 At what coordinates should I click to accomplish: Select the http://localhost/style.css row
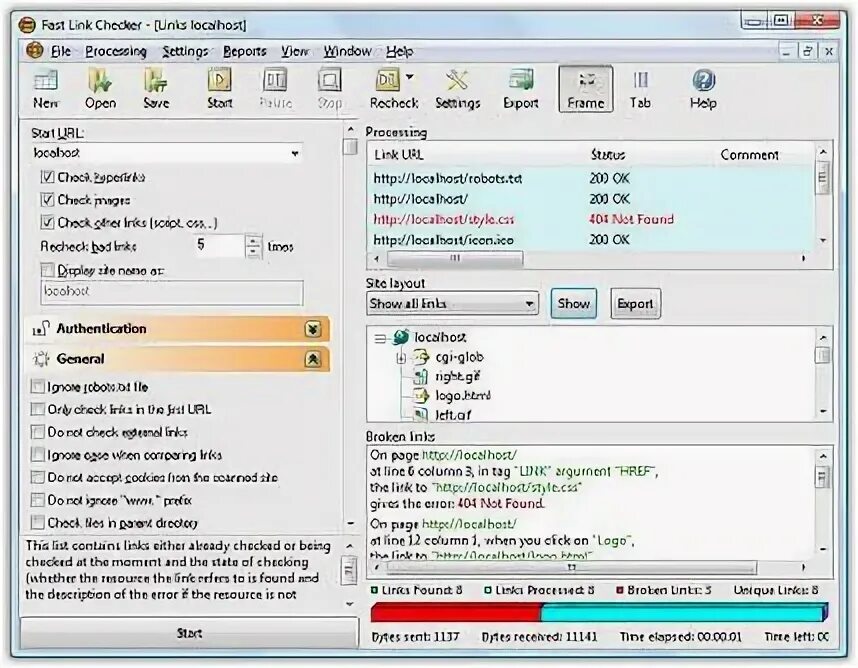pos(591,219)
